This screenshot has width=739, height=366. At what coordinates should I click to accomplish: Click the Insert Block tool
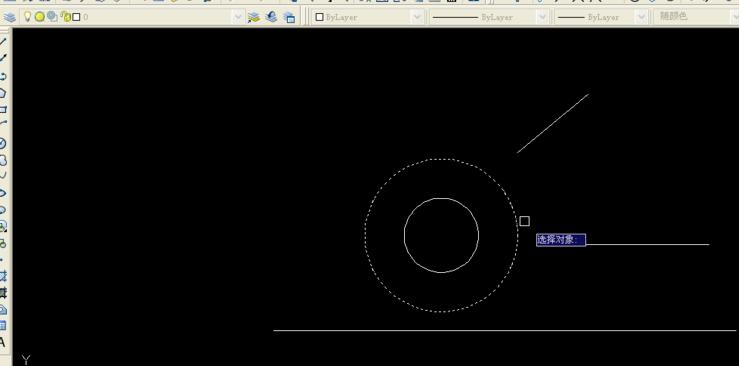coord(3,227)
